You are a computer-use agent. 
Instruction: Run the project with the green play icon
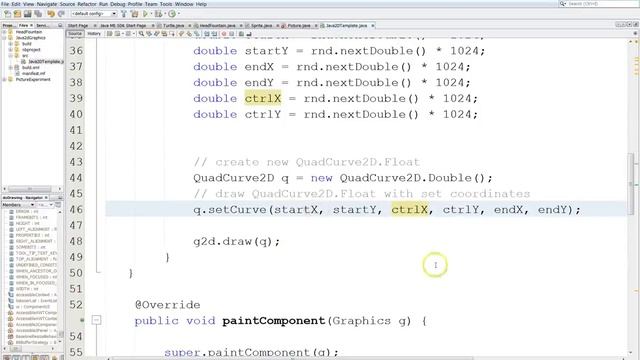coord(145,14)
